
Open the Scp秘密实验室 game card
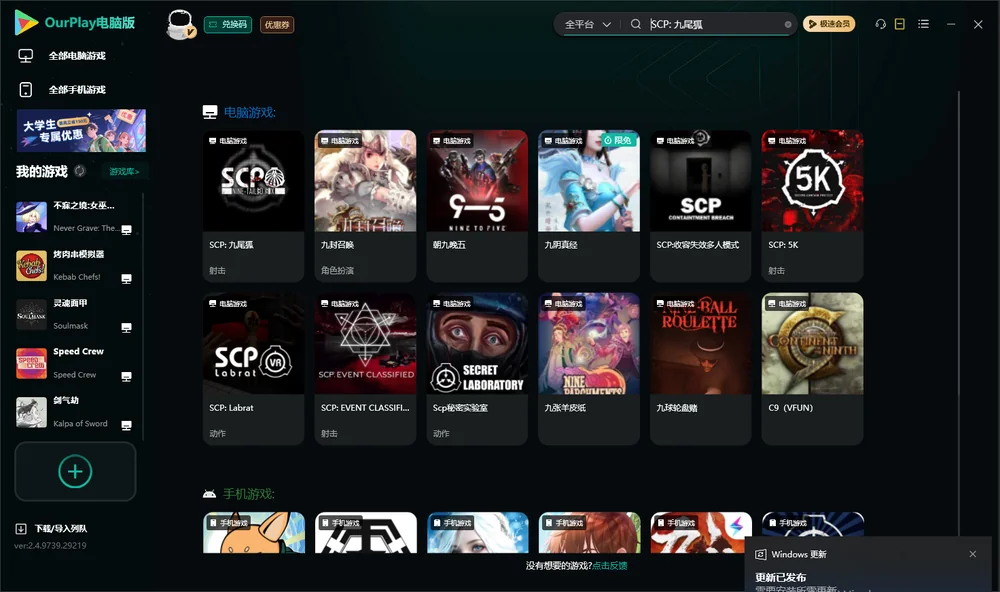[477, 369]
